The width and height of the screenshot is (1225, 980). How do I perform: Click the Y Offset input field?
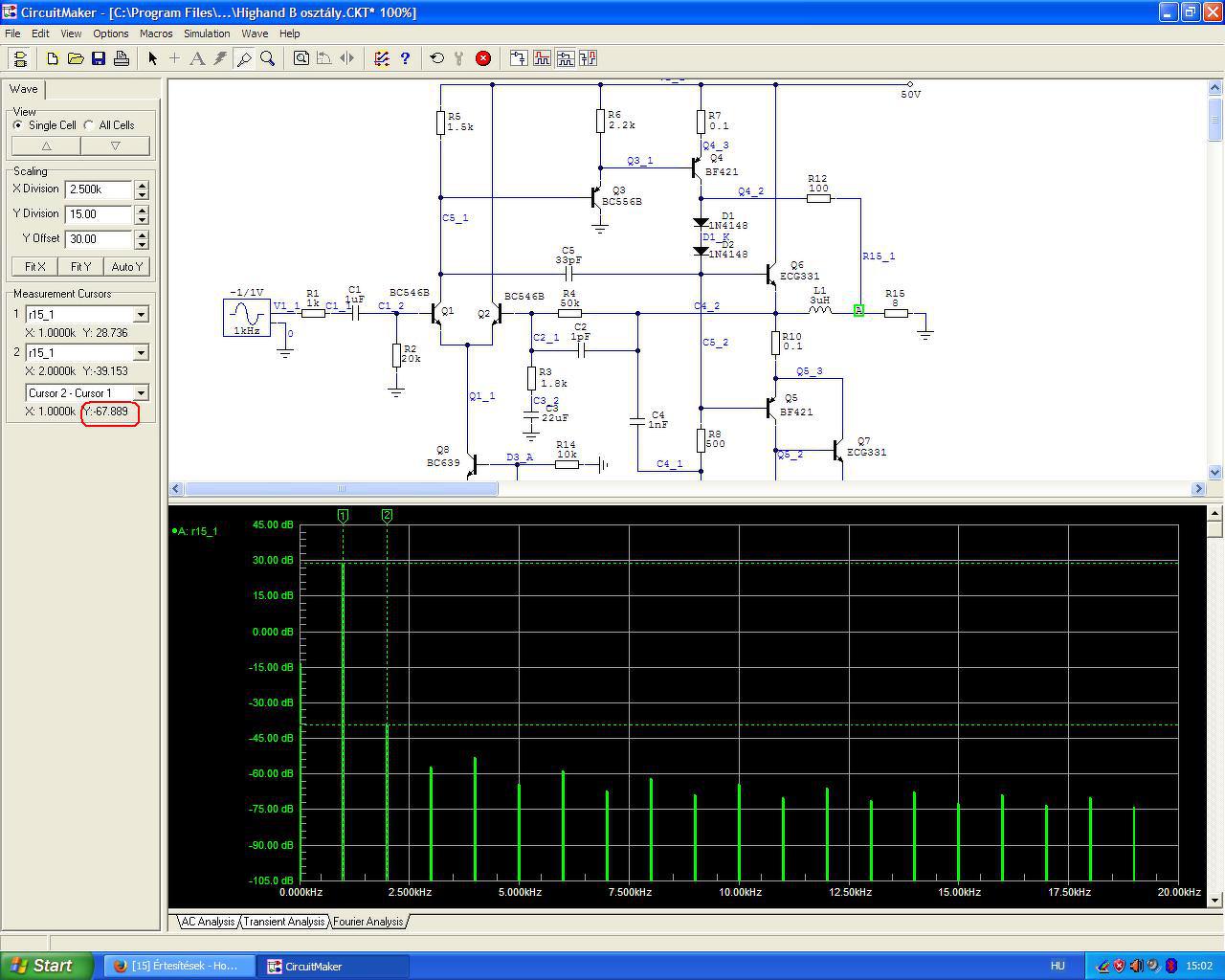(98, 239)
